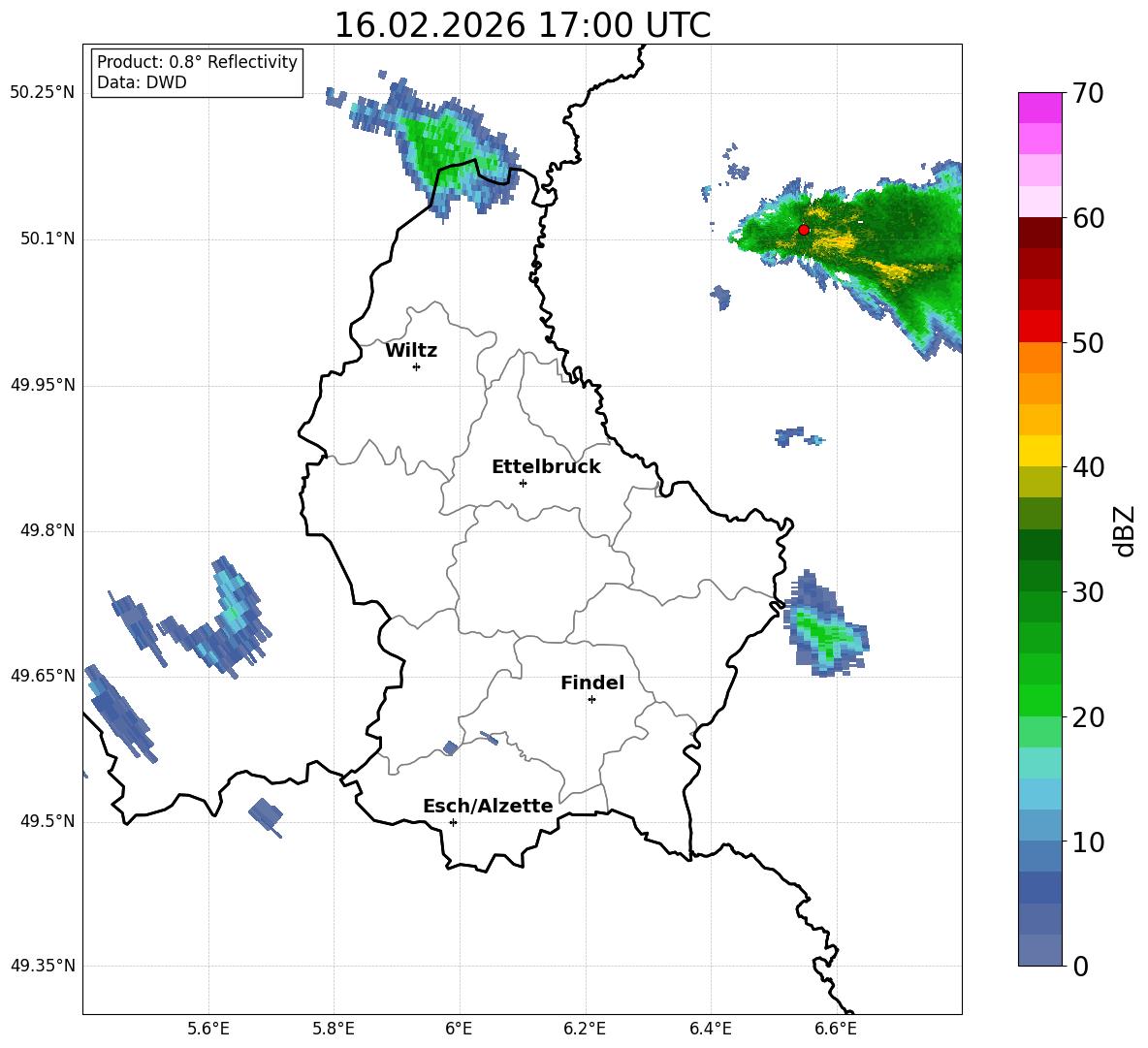Click the 10 colorbar tick label
The width and height of the screenshot is (1148, 1048).
pyautogui.click(x=1088, y=842)
